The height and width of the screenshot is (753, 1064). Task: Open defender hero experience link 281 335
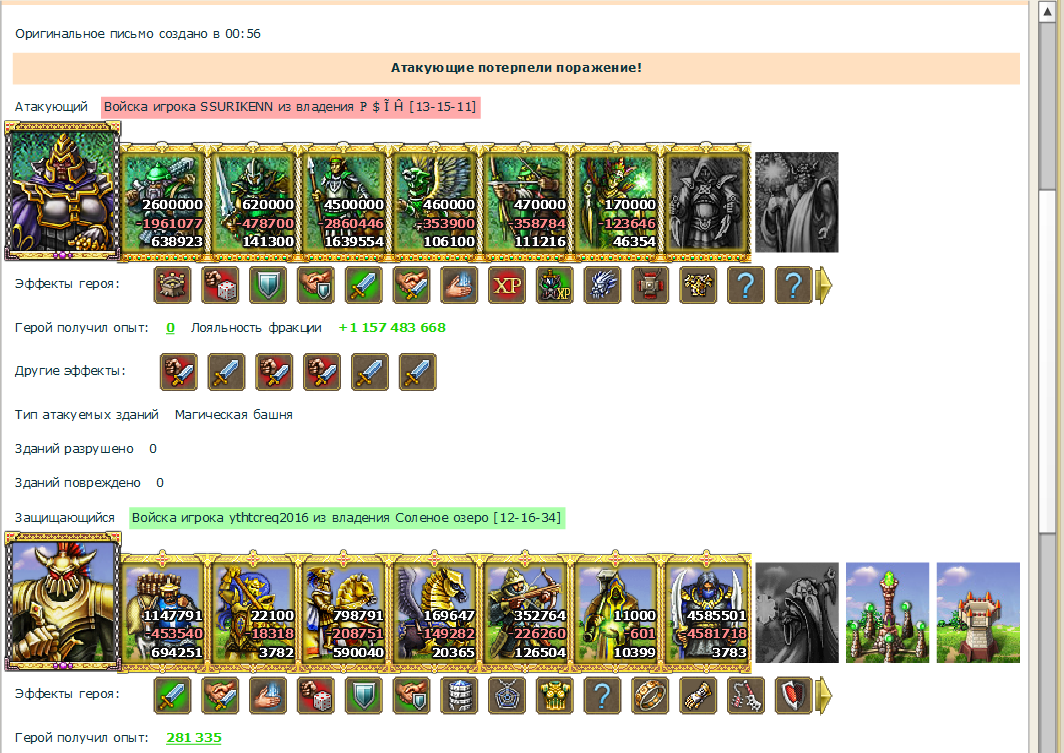(194, 737)
